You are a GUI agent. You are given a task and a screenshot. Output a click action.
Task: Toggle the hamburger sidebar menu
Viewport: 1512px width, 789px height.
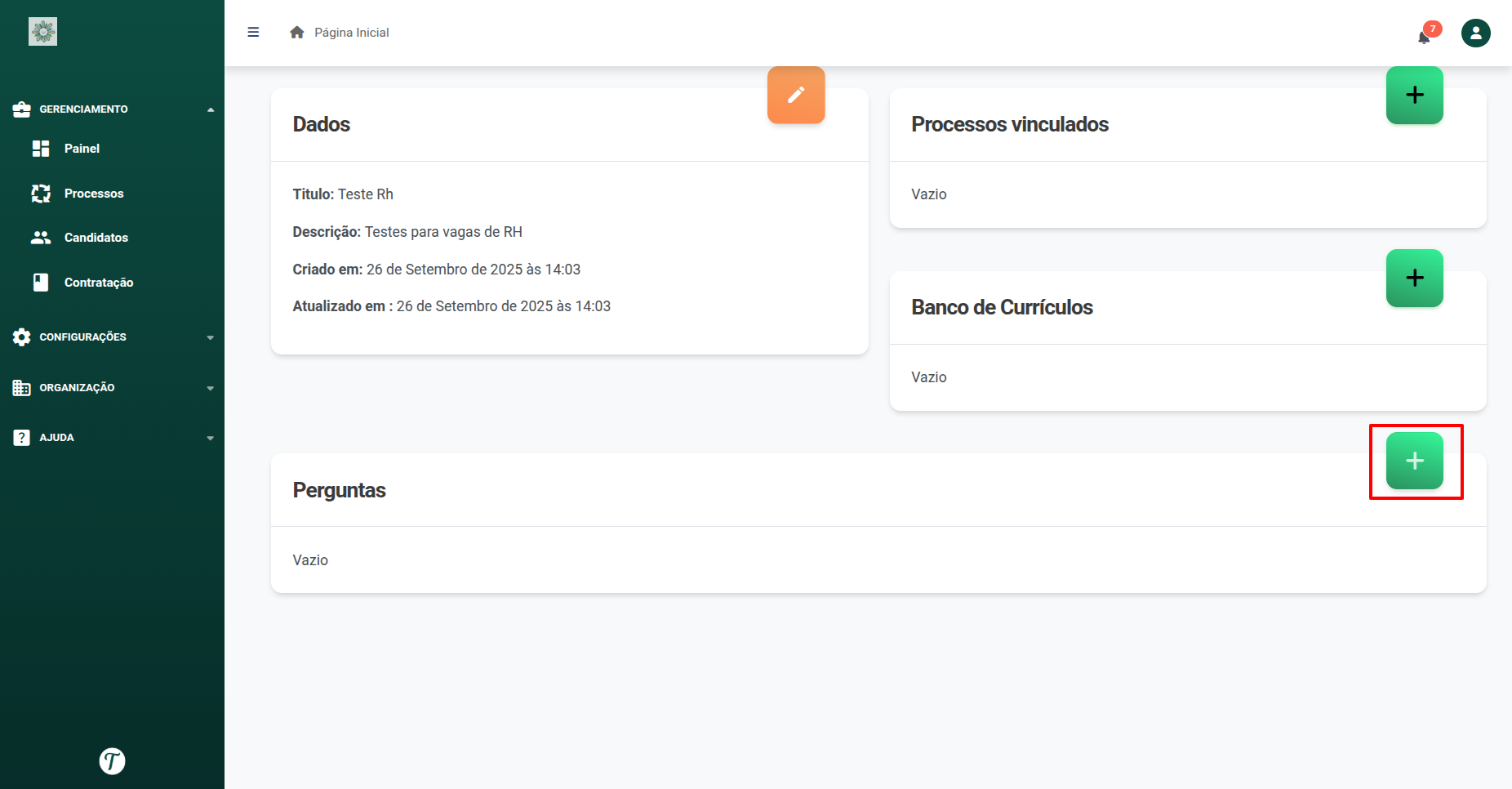[x=253, y=33]
